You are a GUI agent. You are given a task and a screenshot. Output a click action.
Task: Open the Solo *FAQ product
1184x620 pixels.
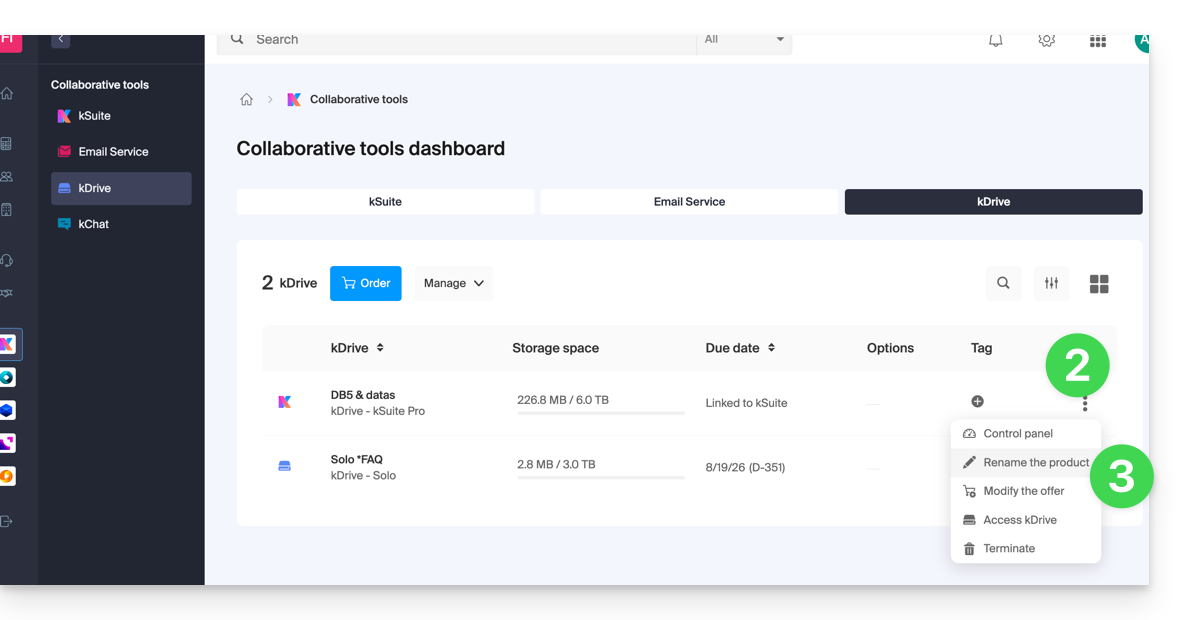tap(356, 459)
